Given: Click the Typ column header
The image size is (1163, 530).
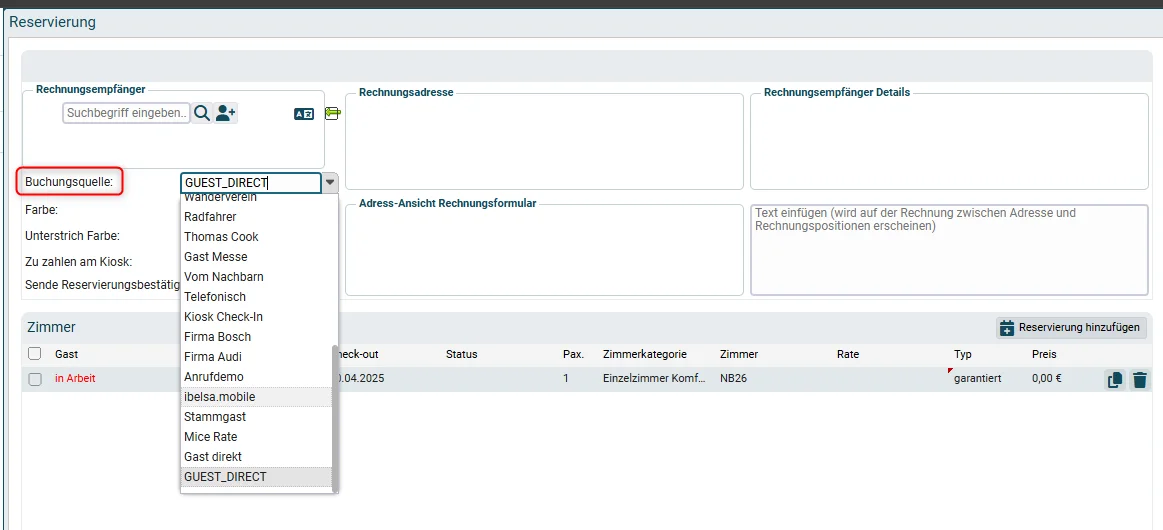Looking at the screenshot, I should [962, 354].
